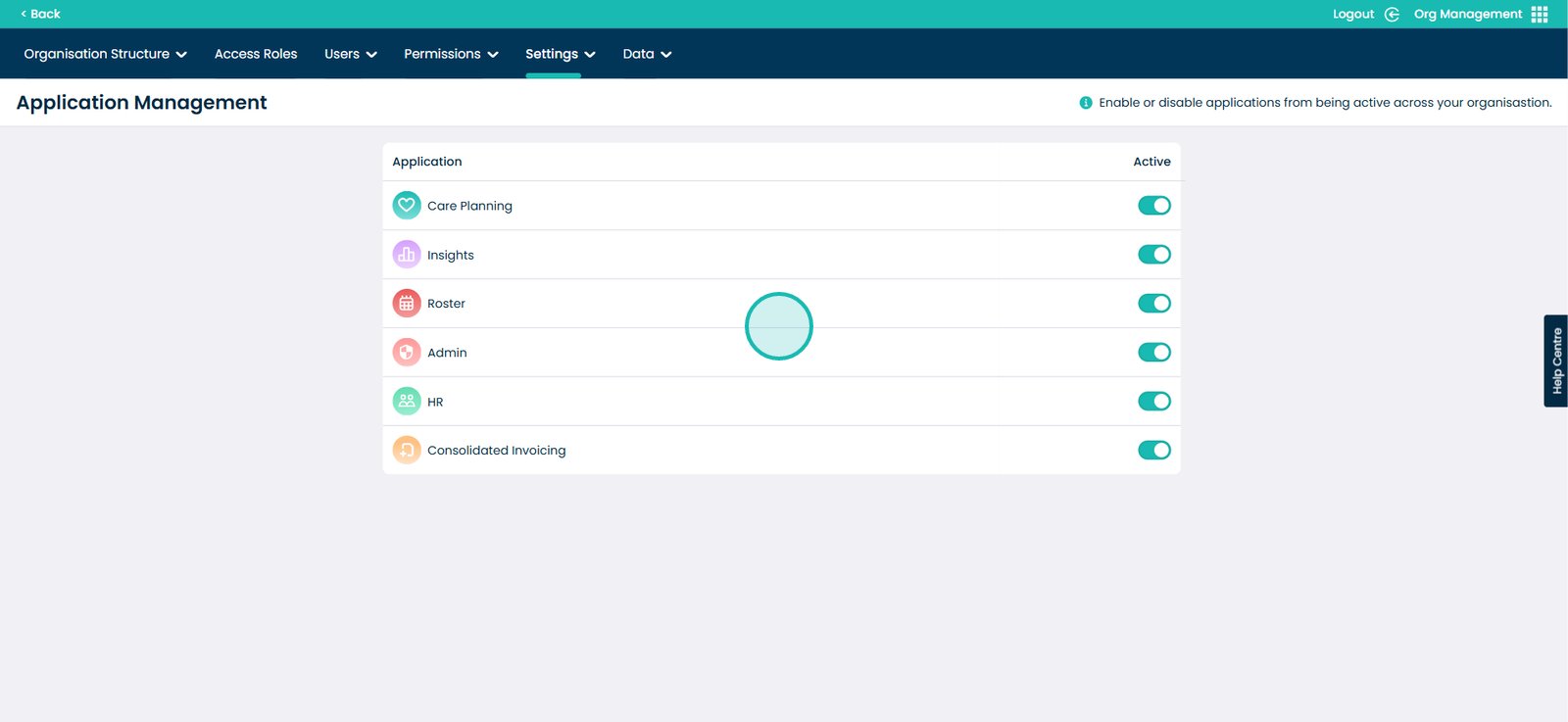Go back using the Back link
This screenshot has height=722, width=1568.
pos(40,14)
